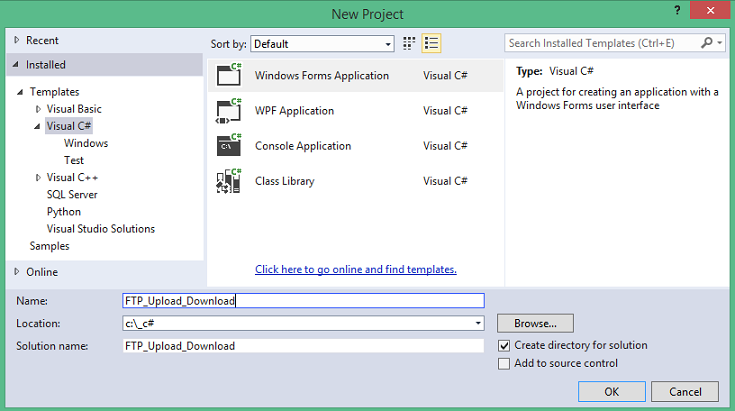Choose the Class Library template
Screen dimensions: 735x411
point(355,181)
